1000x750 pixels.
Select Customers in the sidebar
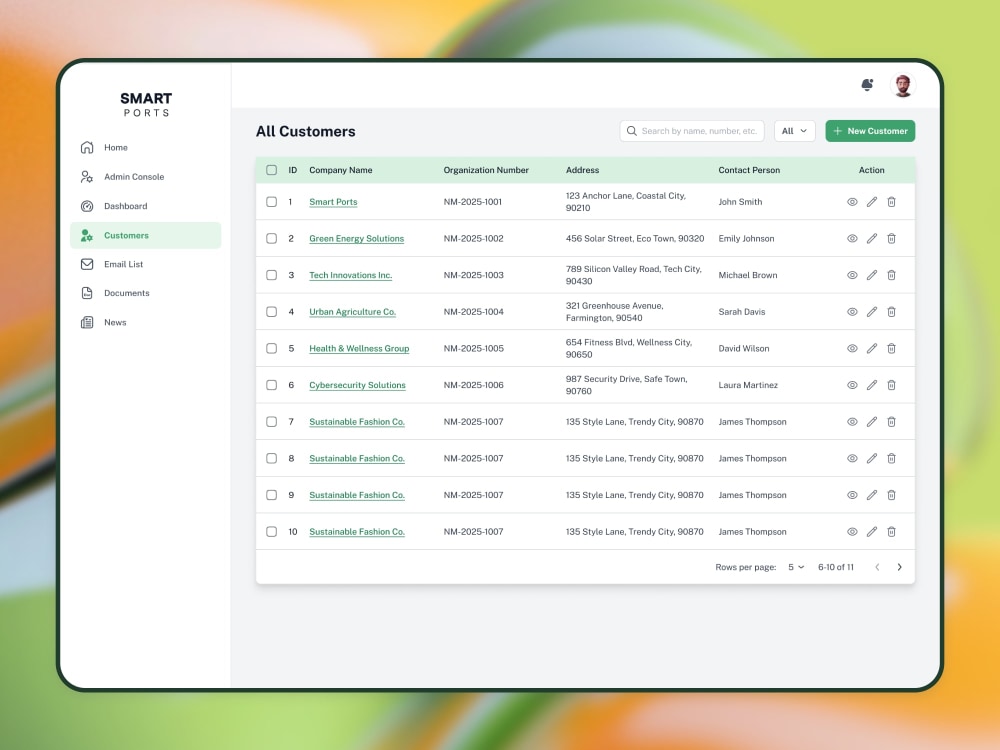coord(145,236)
